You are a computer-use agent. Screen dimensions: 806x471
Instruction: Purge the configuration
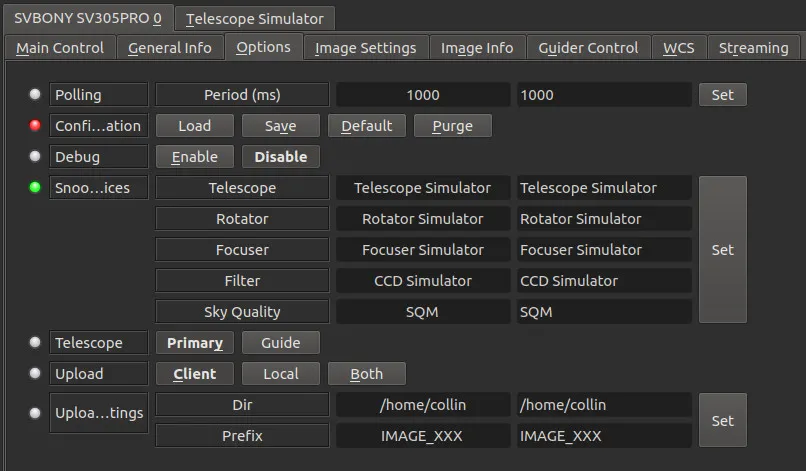pos(452,126)
